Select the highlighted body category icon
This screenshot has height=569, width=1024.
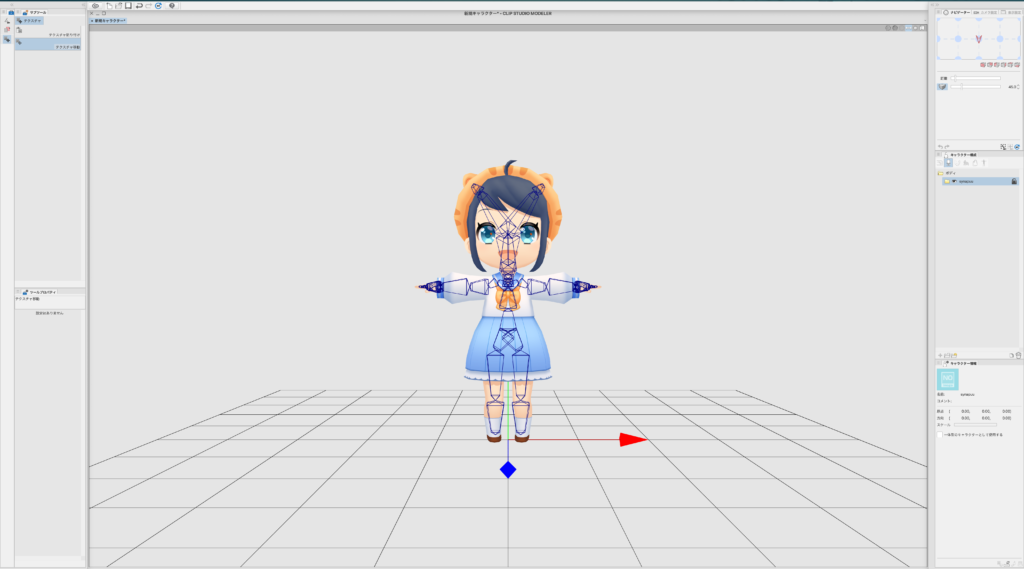click(948, 163)
